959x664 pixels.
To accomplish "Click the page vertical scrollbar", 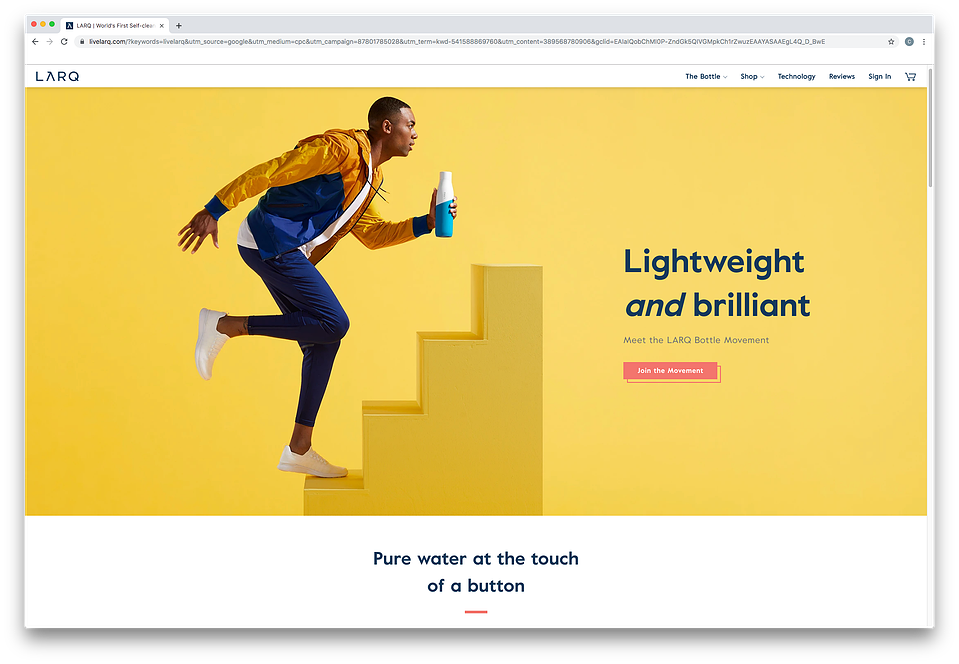I will point(930,127).
